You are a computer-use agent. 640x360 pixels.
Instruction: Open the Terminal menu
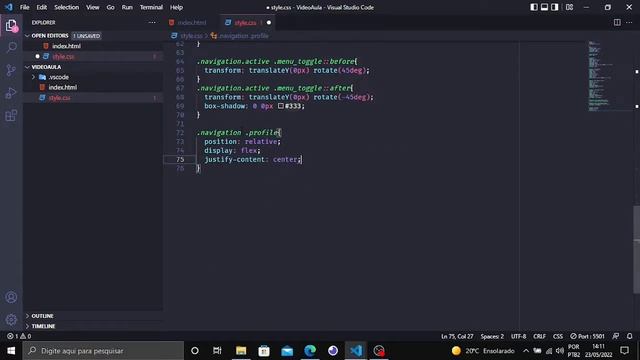pos(151,7)
